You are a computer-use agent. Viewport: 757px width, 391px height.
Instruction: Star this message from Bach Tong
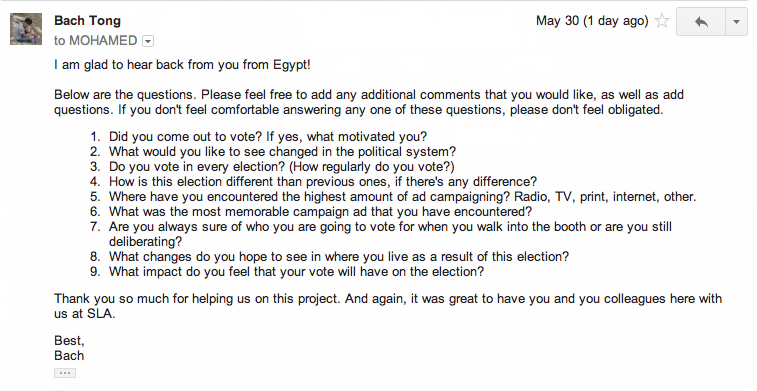click(662, 21)
